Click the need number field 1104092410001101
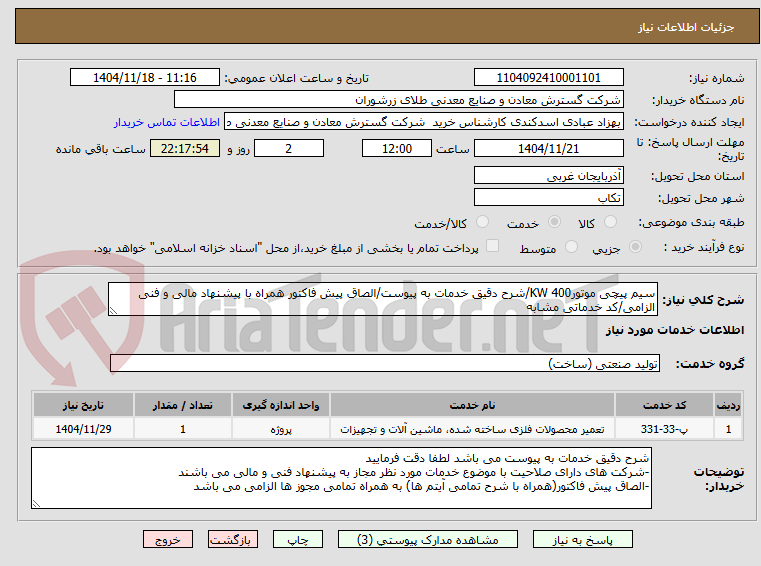Viewport: 761px width, 566px height. pyautogui.click(x=548, y=78)
